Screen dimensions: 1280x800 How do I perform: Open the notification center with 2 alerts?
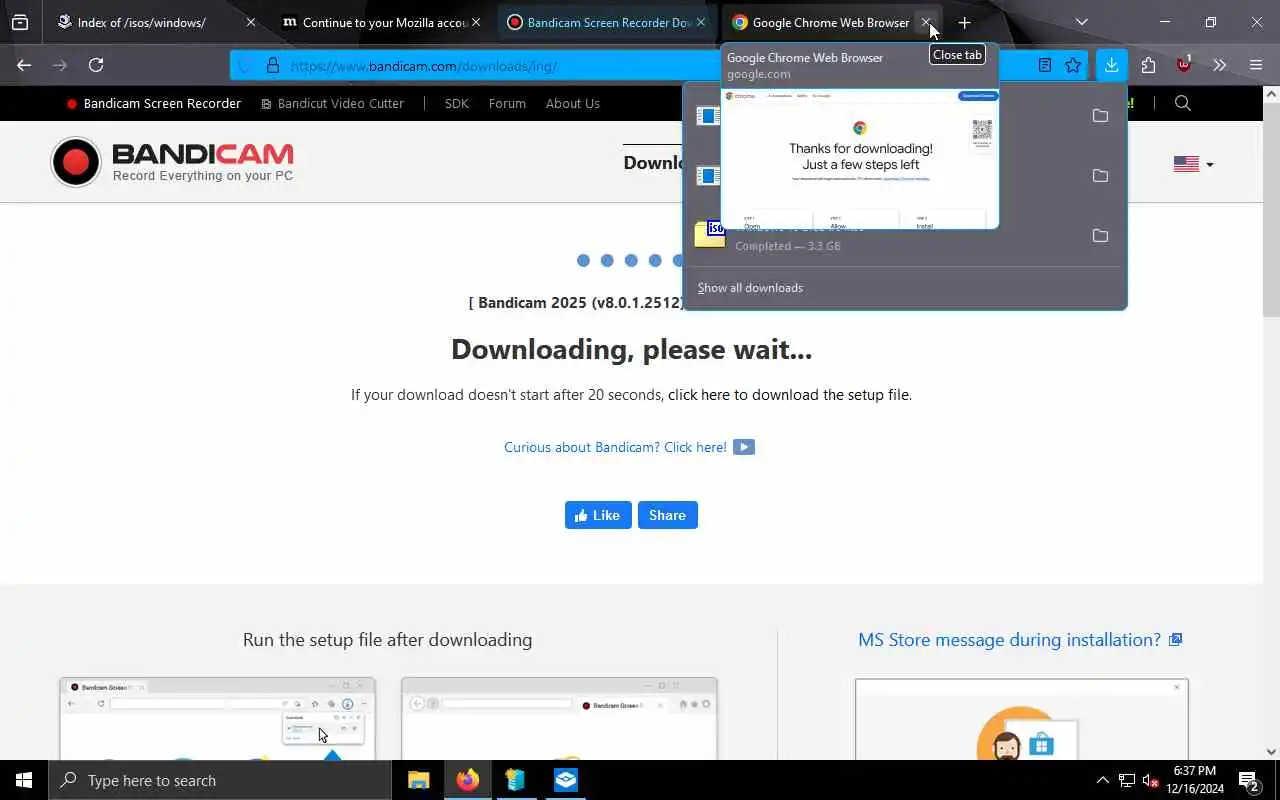[1248, 780]
